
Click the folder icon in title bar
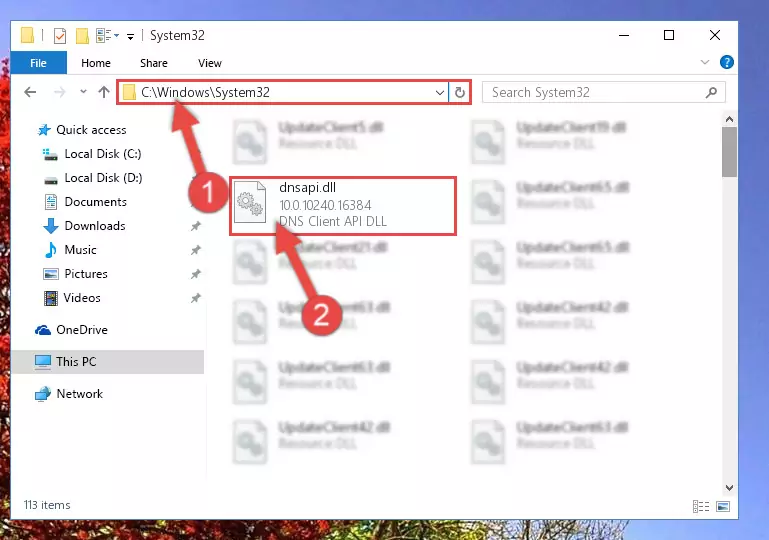point(27,36)
